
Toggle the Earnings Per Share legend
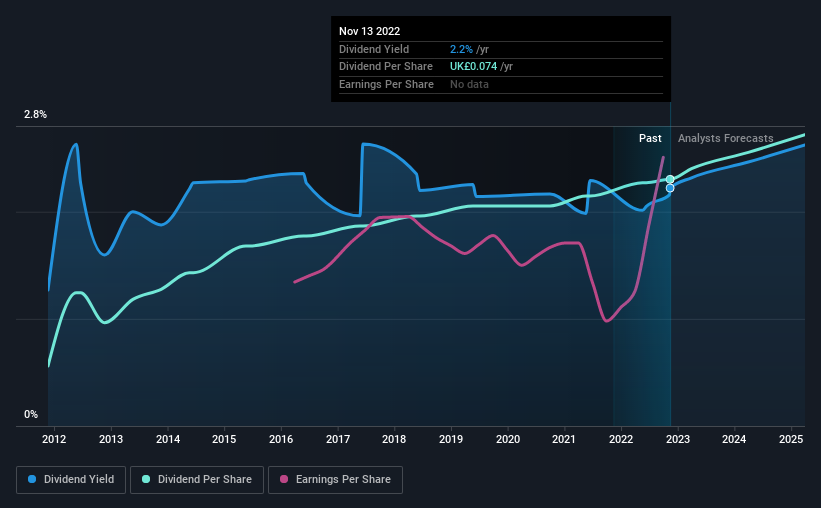click(335, 479)
